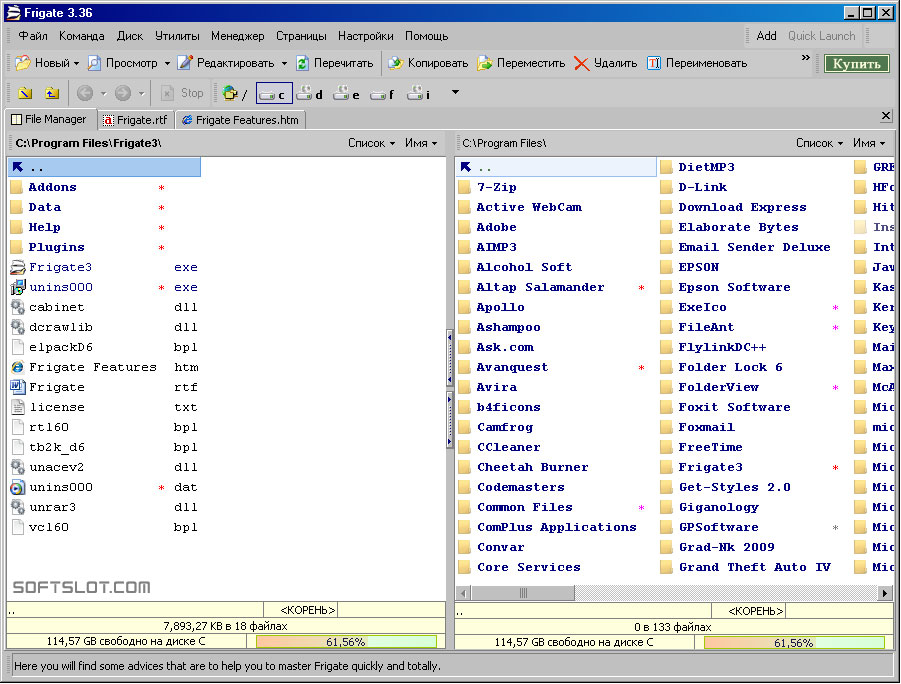This screenshot has height=684, width=901.
Task: Select the CCleaner folder
Action: click(508, 447)
